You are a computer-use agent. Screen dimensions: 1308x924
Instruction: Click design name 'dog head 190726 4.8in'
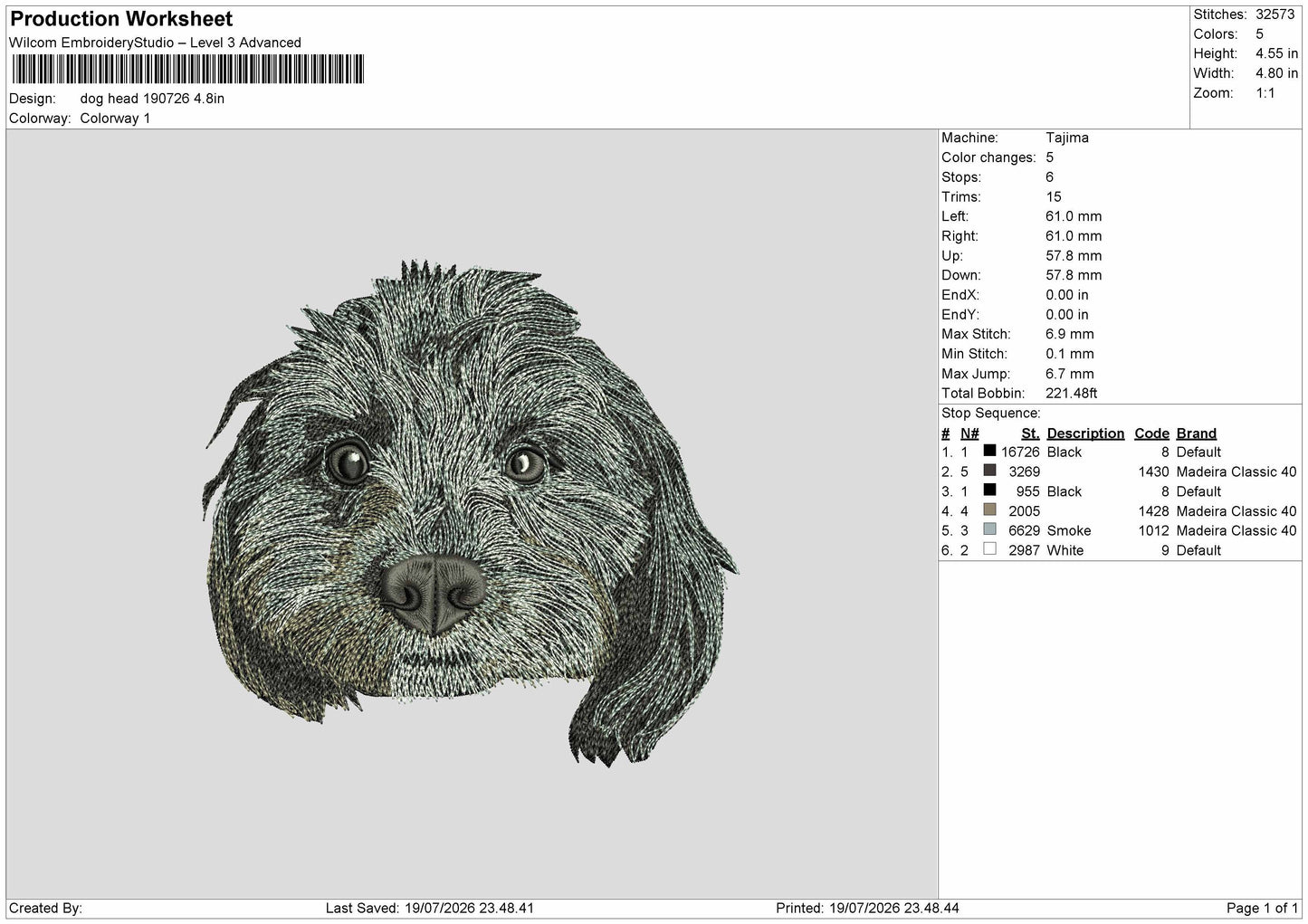tap(152, 99)
